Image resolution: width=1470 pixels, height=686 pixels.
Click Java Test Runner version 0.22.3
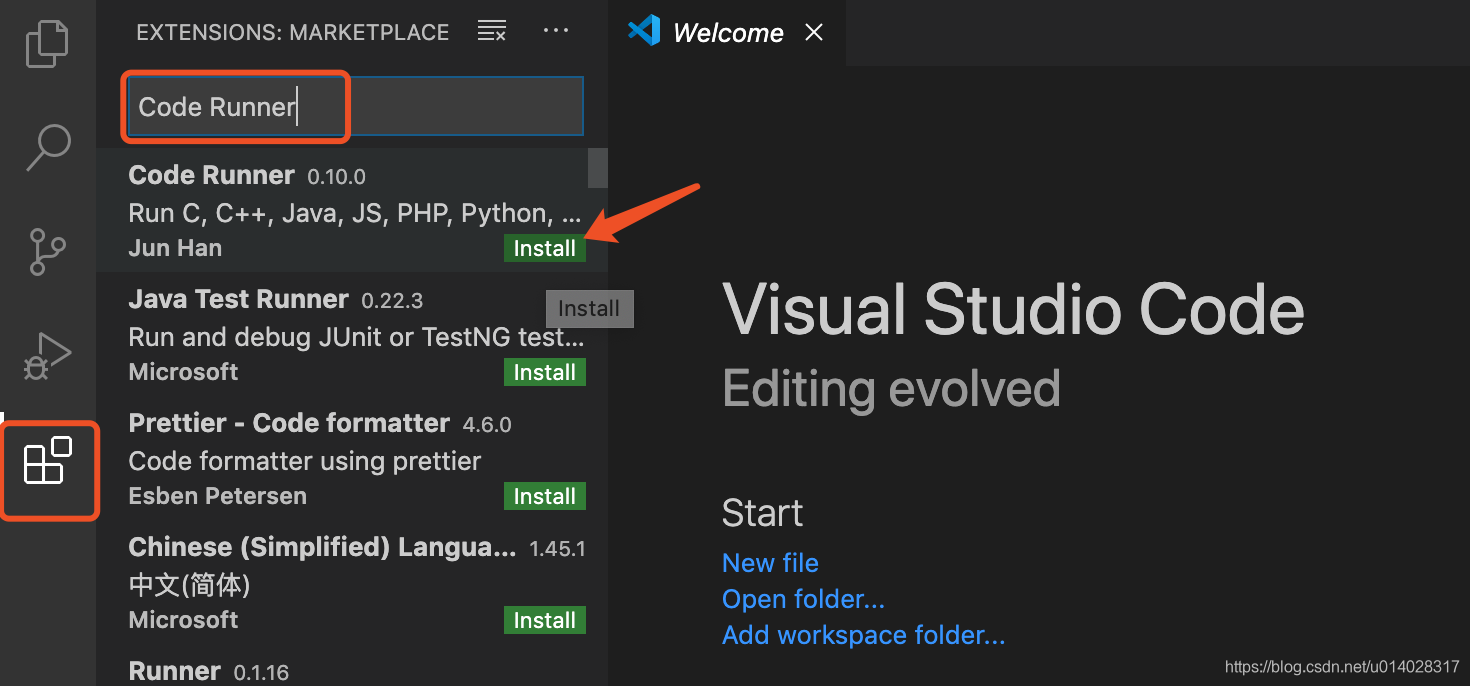pyautogui.click(x=391, y=301)
